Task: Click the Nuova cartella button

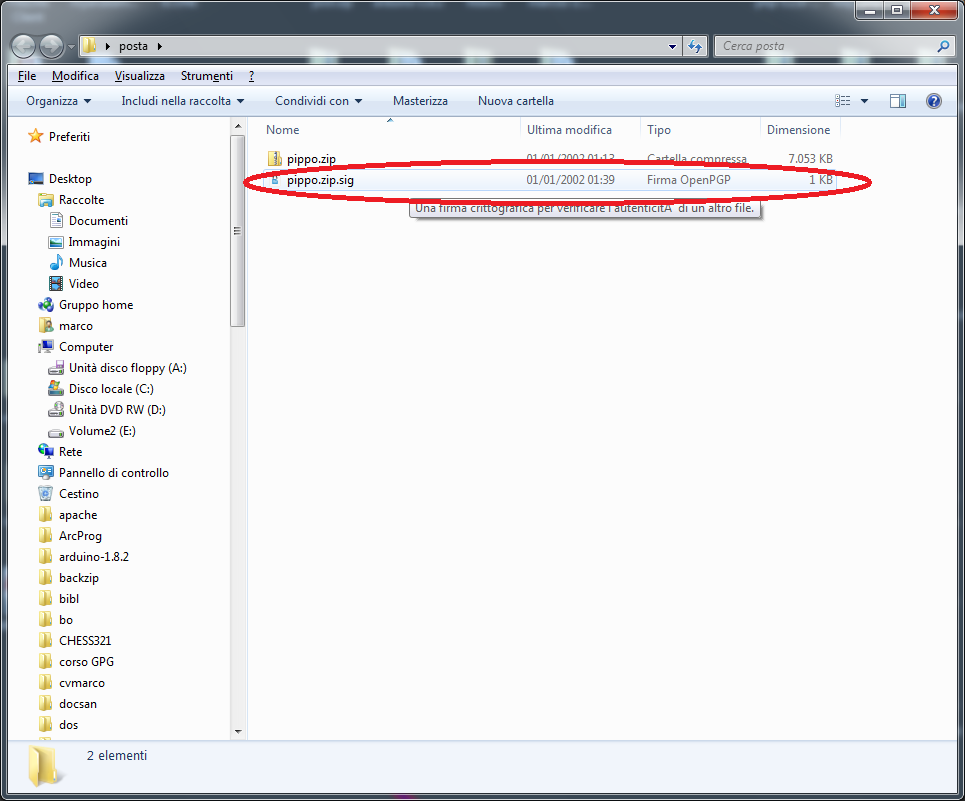Action: (515, 101)
